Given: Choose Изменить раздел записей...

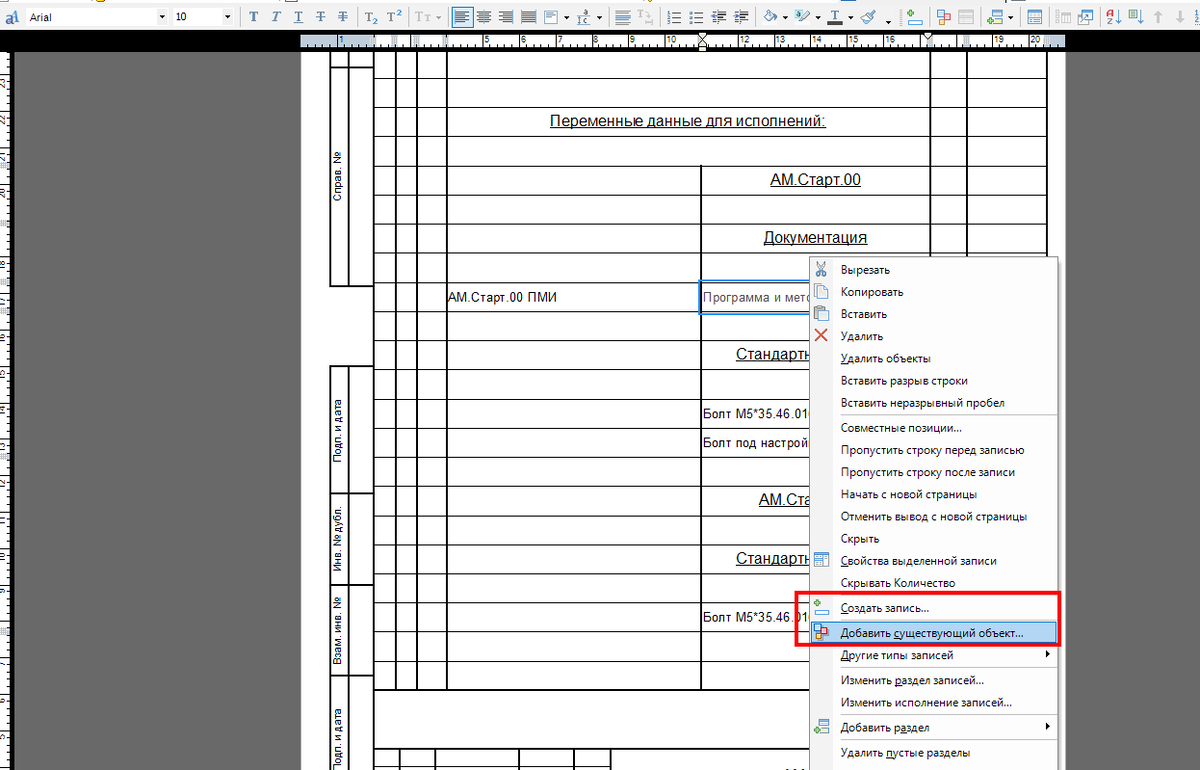Looking at the screenshot, I should 933,680.
